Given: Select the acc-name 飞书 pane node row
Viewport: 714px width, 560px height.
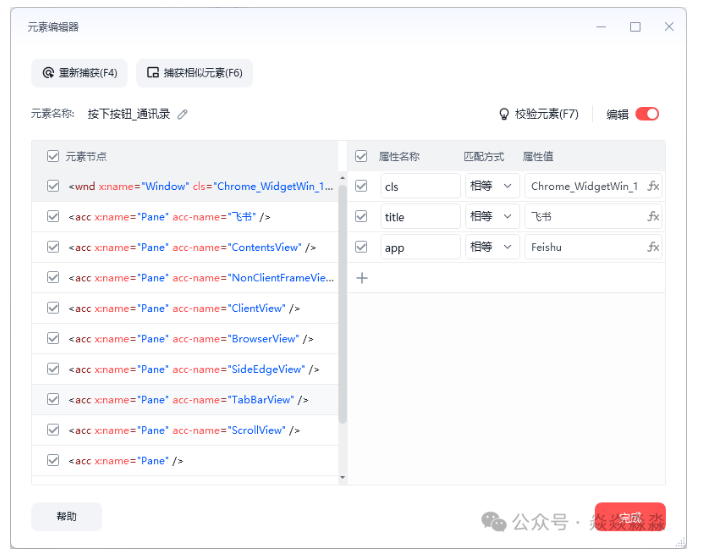Looking at the screenshot, I should point(185,217).
